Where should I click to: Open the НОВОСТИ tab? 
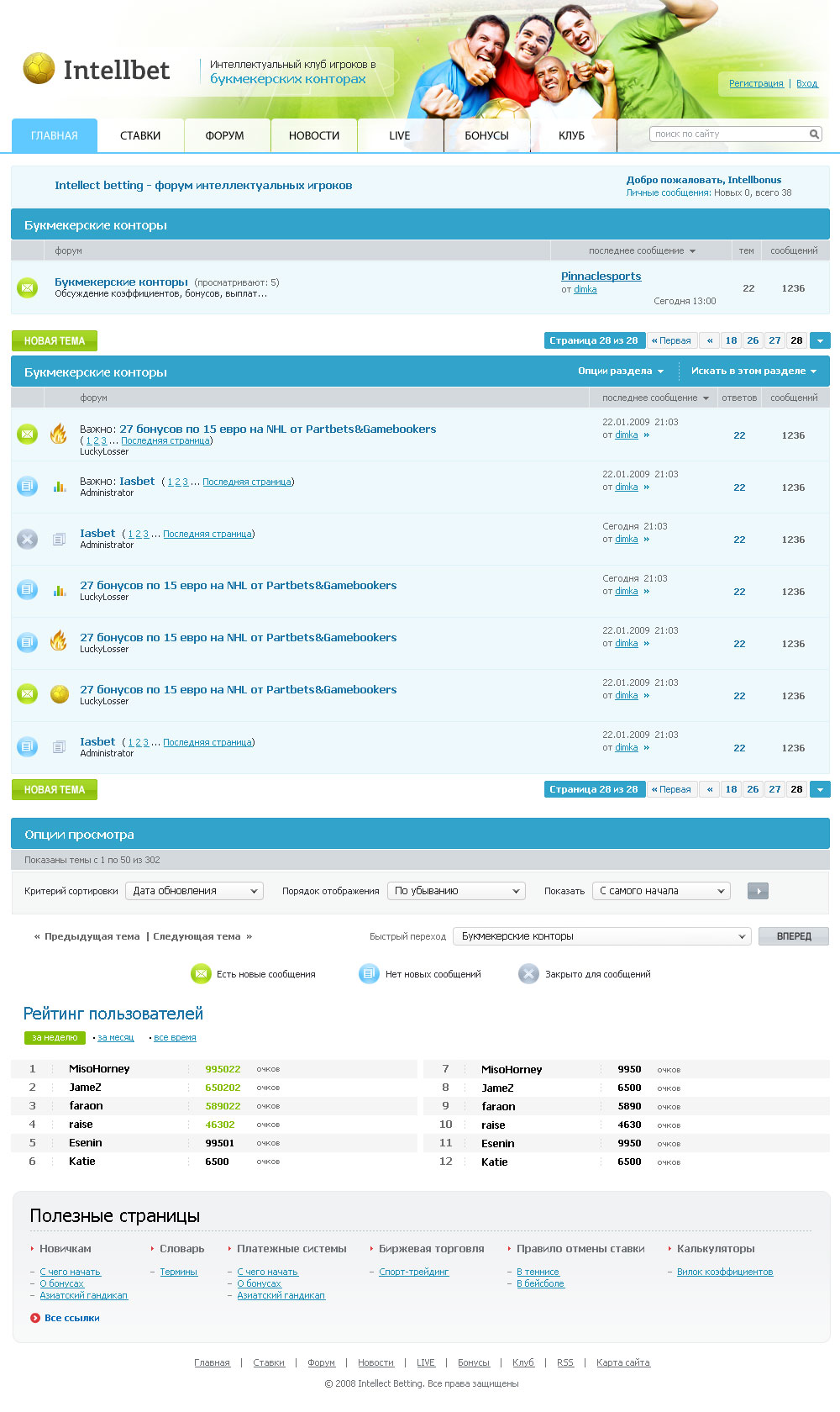[x=314, y=135]
